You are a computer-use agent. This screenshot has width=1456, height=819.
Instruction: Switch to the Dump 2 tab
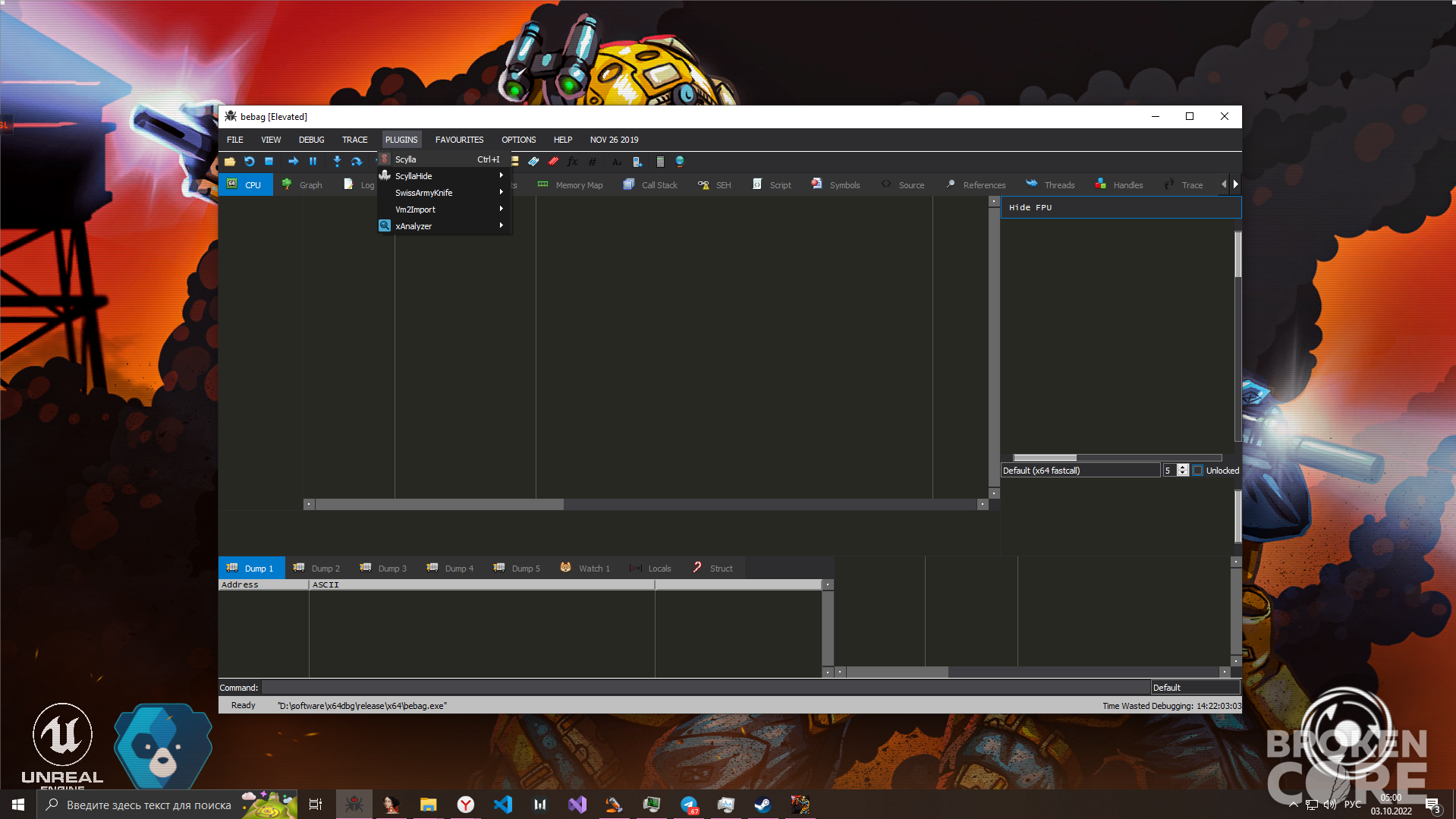pos(317,569)
